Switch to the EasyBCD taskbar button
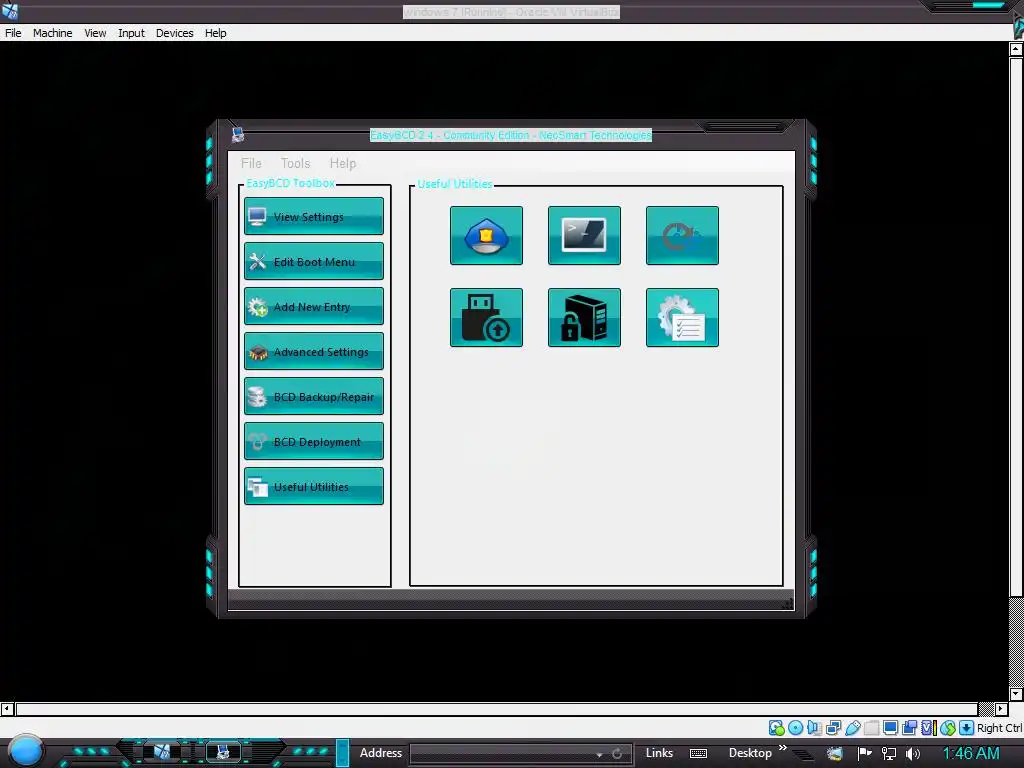1024x768 pixels. [223, 752]
